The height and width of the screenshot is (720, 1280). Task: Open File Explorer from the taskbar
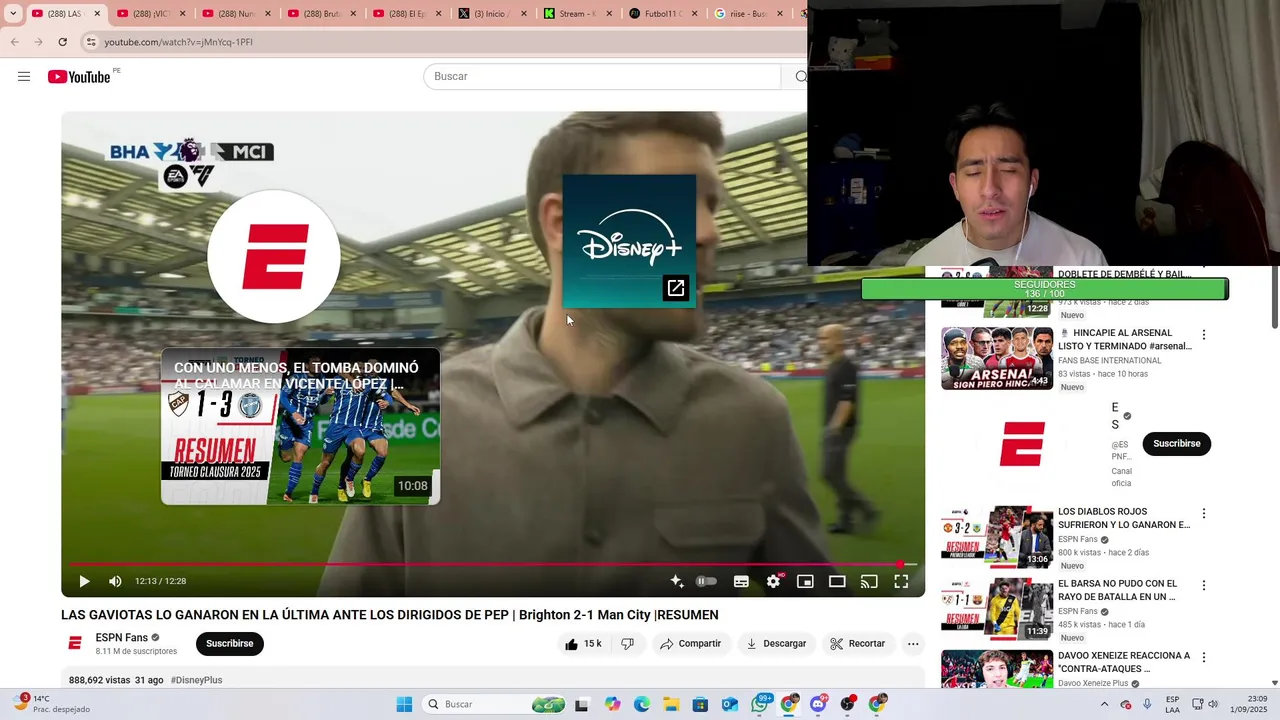click(671, 704)
